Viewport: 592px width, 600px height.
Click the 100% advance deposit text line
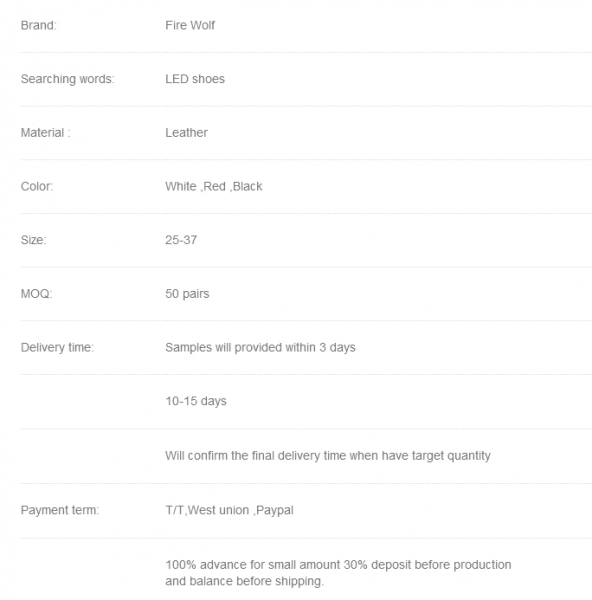pyautogui.click(x=338, y=565)
